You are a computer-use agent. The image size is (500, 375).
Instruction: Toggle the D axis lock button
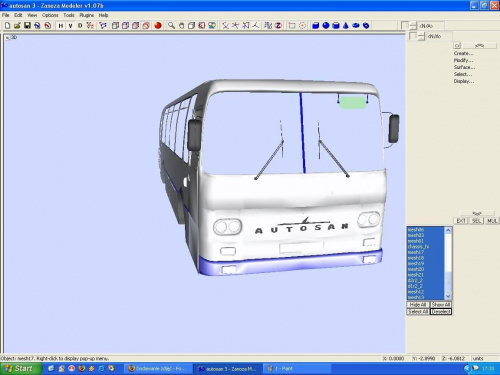[x=80, y=25]
